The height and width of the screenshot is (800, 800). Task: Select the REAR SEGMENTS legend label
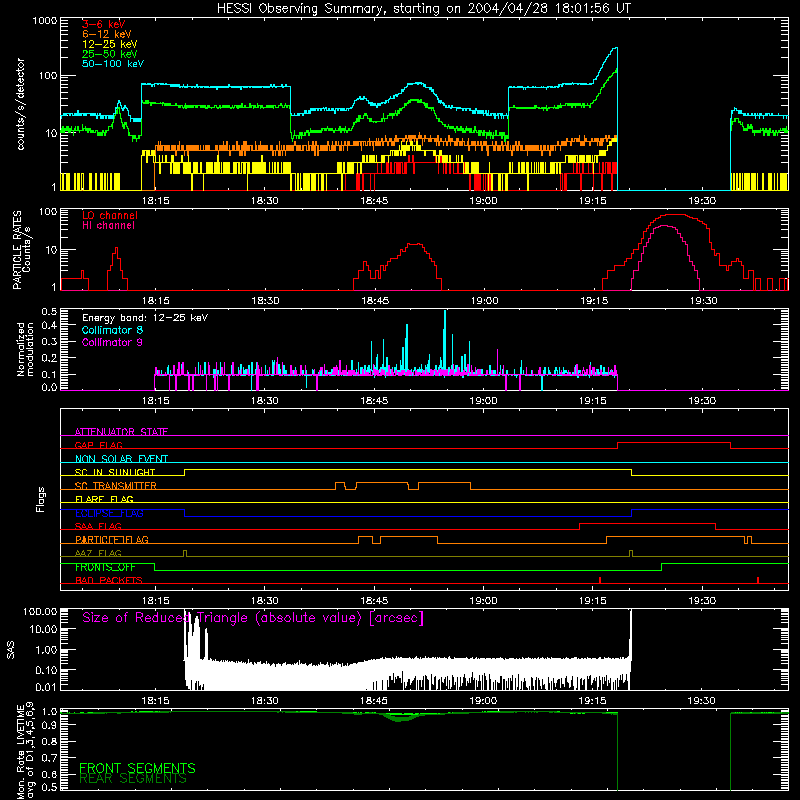pyautogui.click(x=133, y=779)
